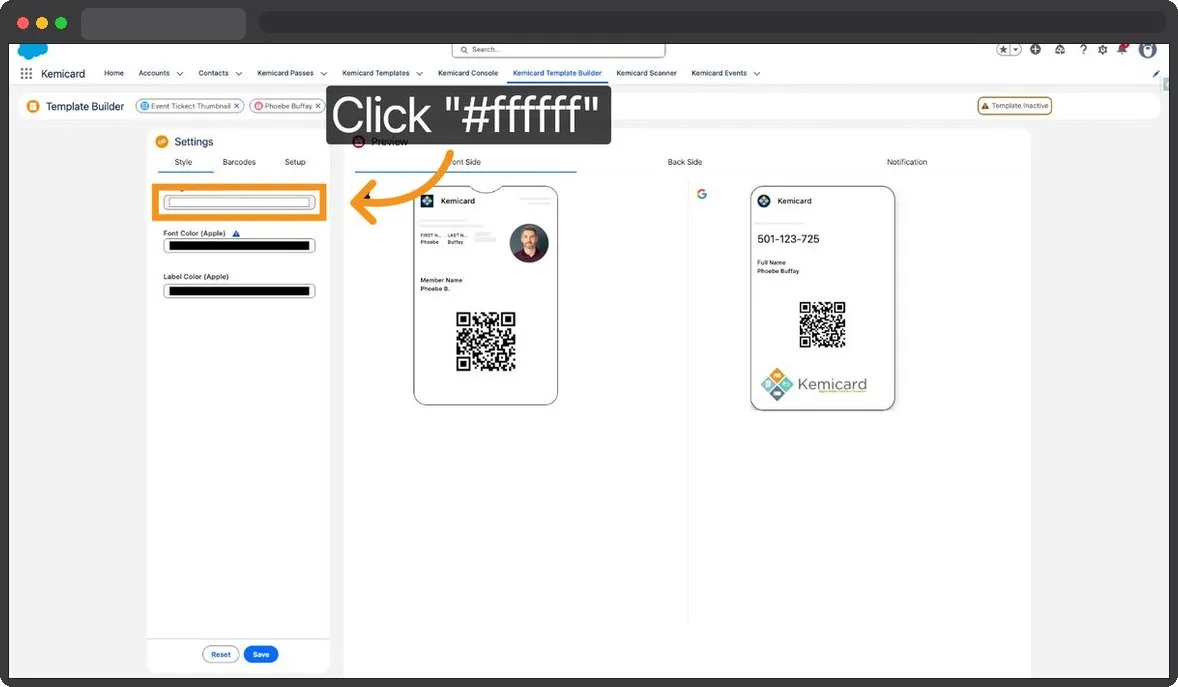Click the white #ffffff color field
Screen dimensions: 1178x687
pos(239,202)
